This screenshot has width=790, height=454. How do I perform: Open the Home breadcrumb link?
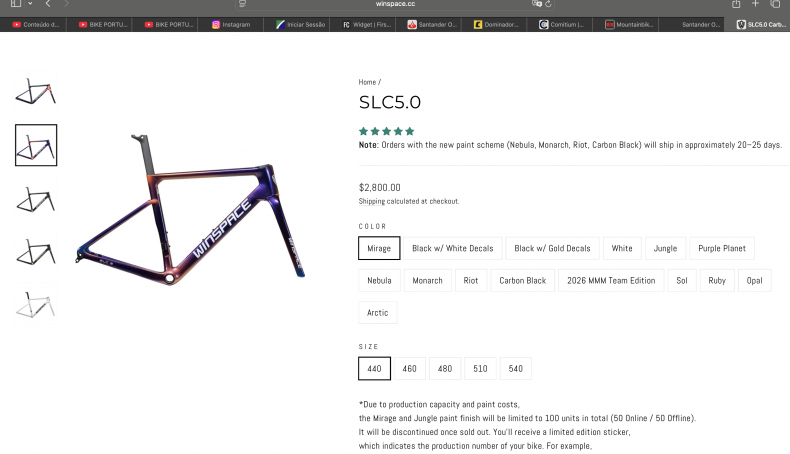[x=367, y=82]
